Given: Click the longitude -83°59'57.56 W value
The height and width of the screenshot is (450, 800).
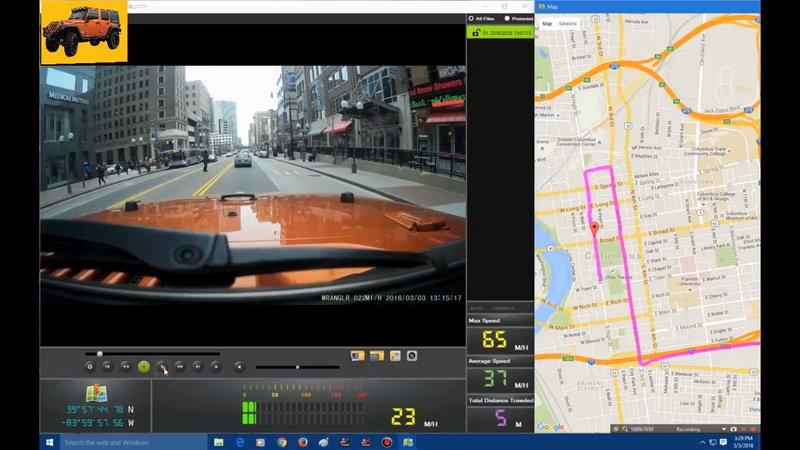Looking at the screenshot, I should tap(98, 422).
